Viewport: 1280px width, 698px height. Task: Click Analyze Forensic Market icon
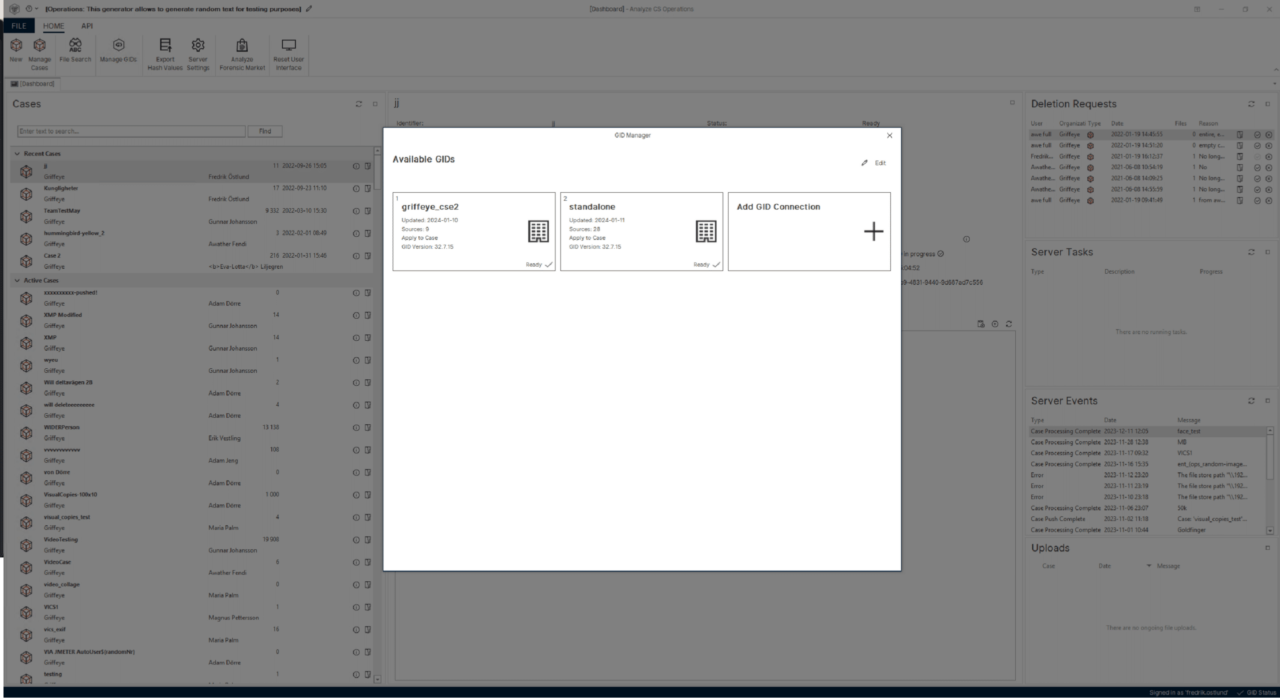(x=242, y=46)
